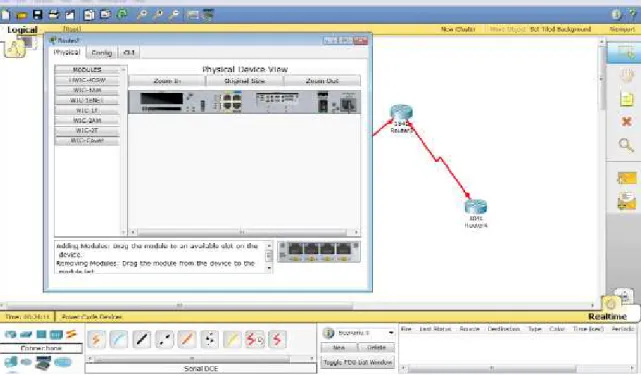This screenshot has height=375, width=641.
Task: Click the Add Simple PDU envelope icon
Action: [627, 179]
